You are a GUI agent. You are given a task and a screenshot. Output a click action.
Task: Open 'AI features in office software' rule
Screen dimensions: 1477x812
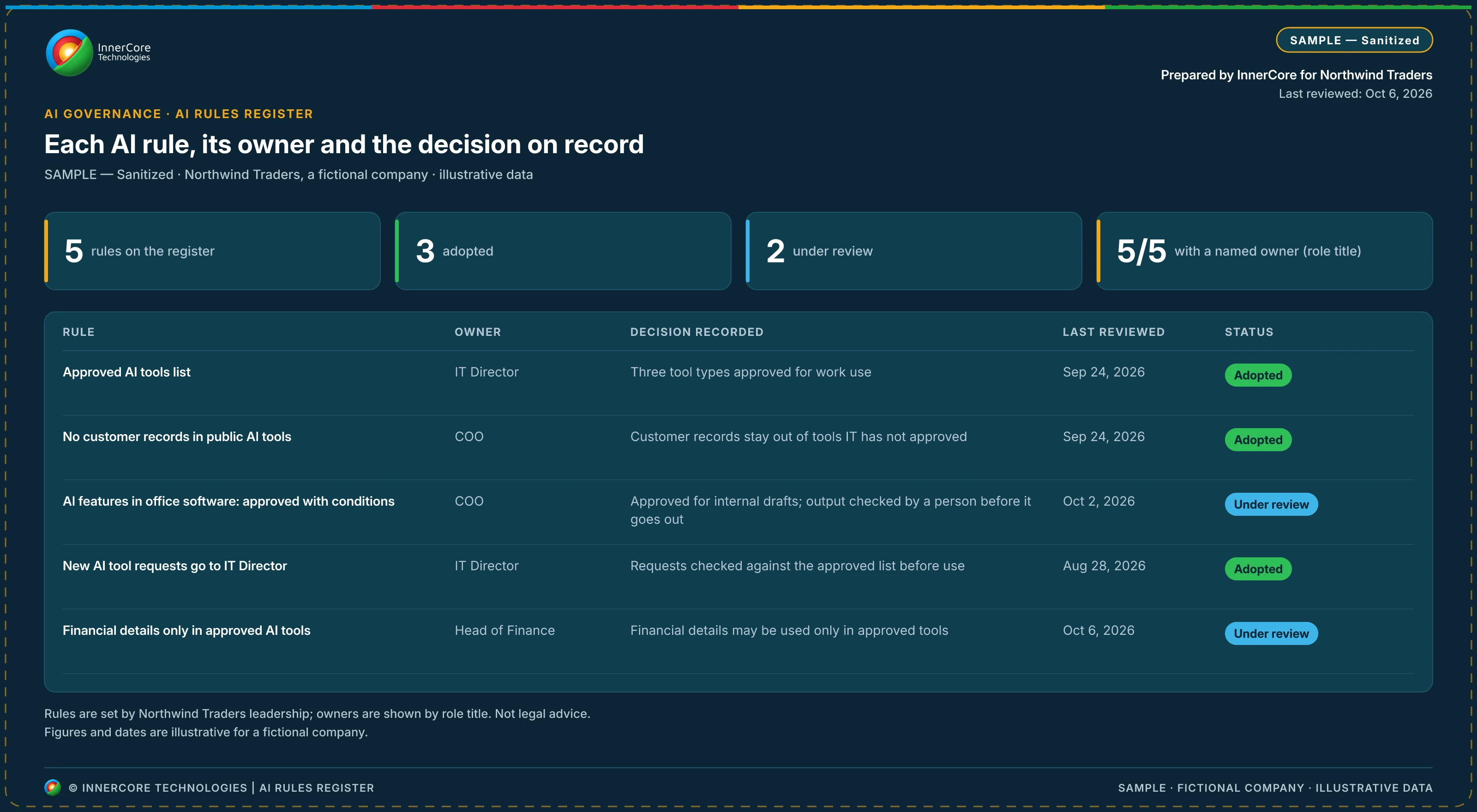[228, 502]
